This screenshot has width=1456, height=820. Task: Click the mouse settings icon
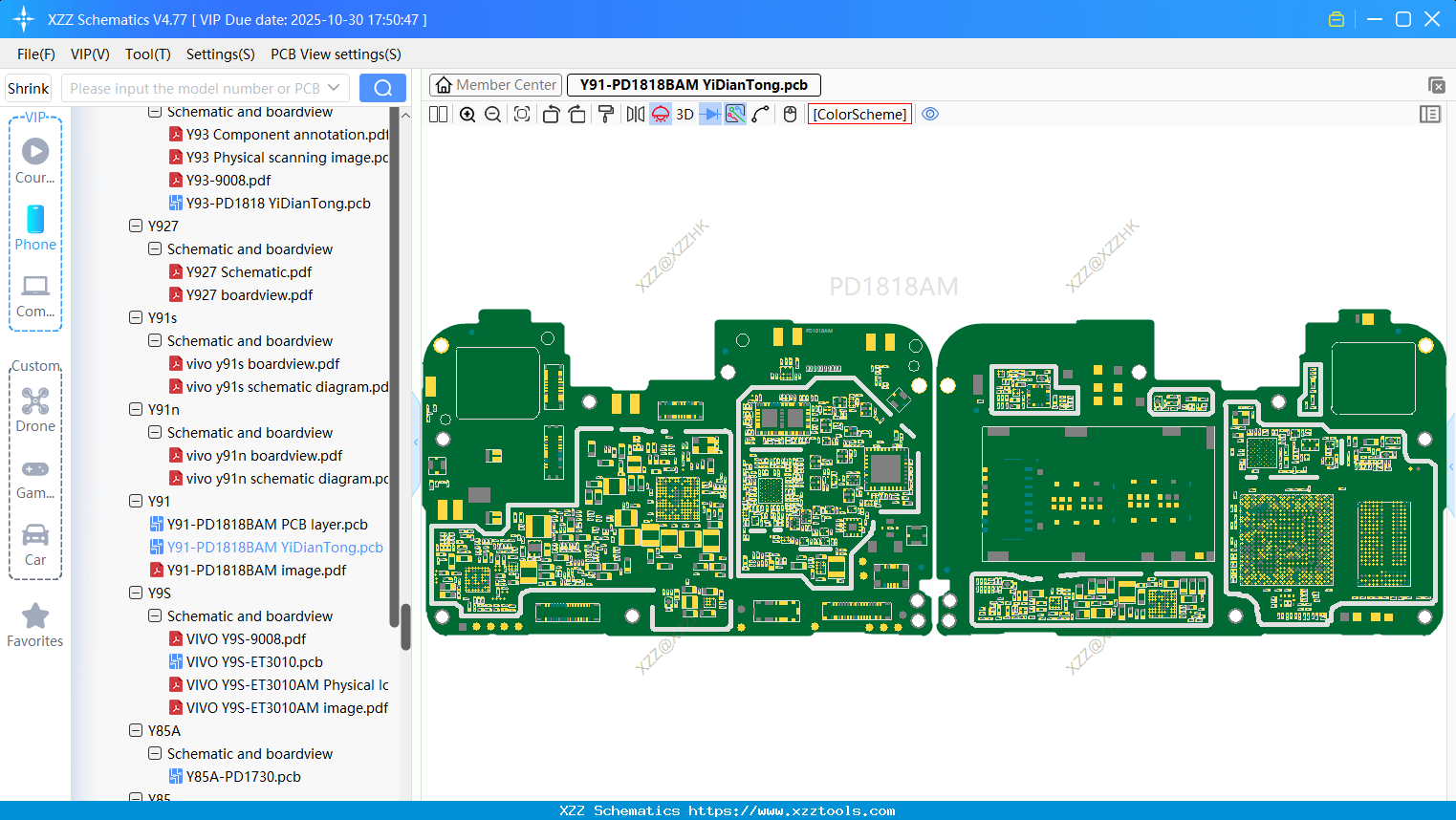(790, 114)
